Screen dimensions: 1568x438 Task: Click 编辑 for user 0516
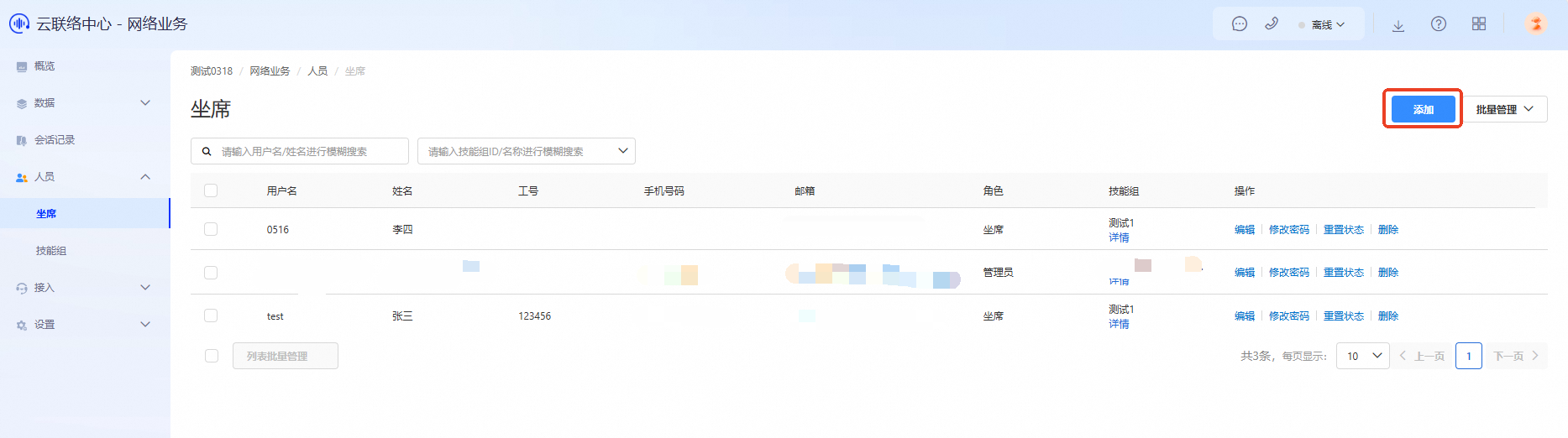[x=1245, y=230]
